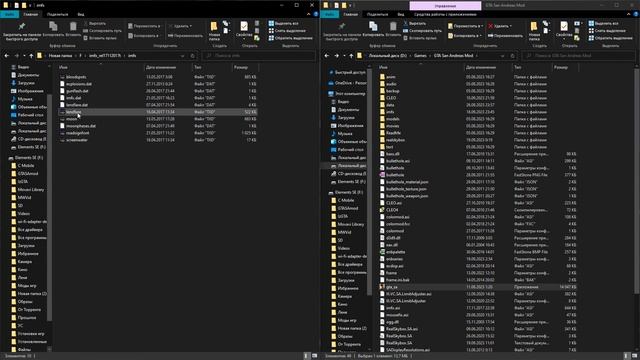Select moonphases.dat file in left window
640x360 pixels.
(x=80, y=126)
